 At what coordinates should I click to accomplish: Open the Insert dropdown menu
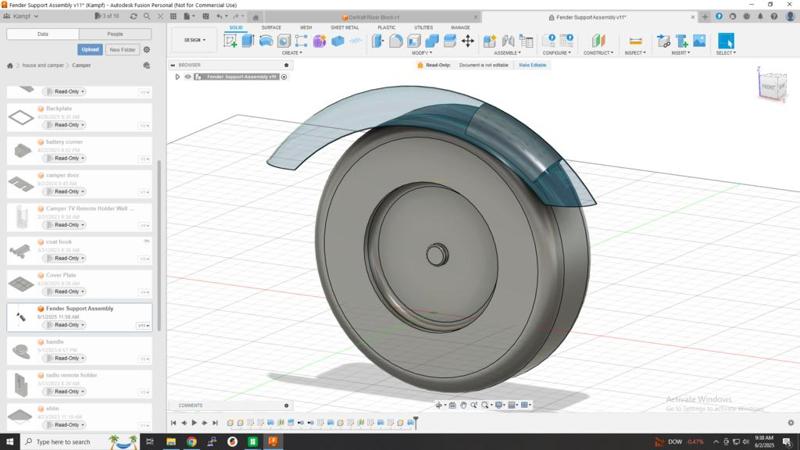(681, 53)
